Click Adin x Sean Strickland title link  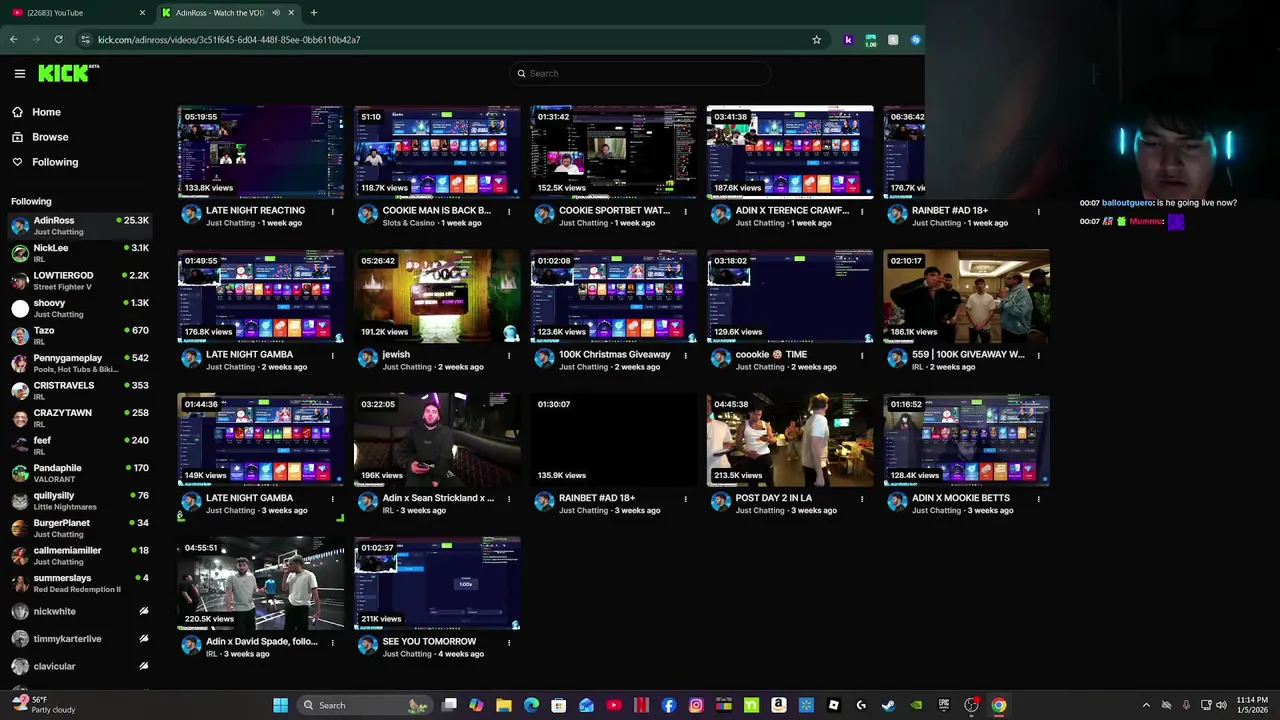(x=438, y=498)
